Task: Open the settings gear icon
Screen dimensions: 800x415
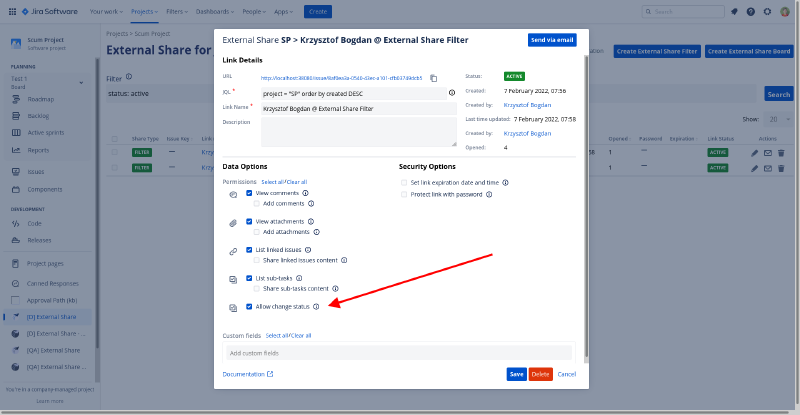Action: (x=767, y=11)
